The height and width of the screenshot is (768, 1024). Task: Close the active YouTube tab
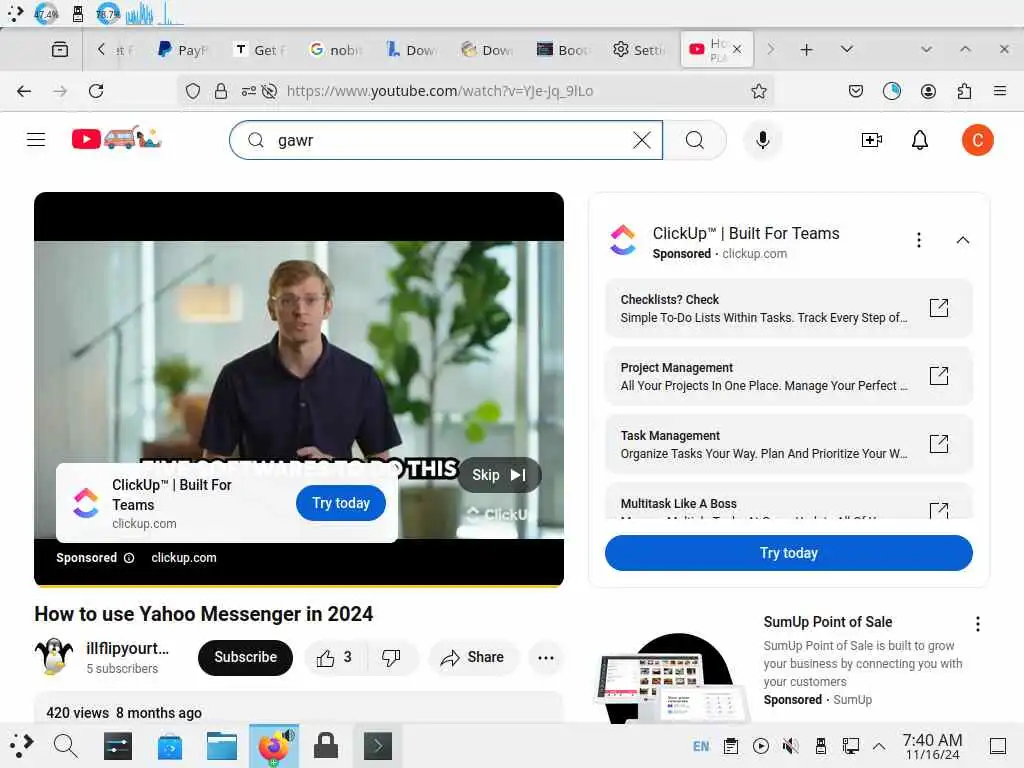click(x=737, y=49)
